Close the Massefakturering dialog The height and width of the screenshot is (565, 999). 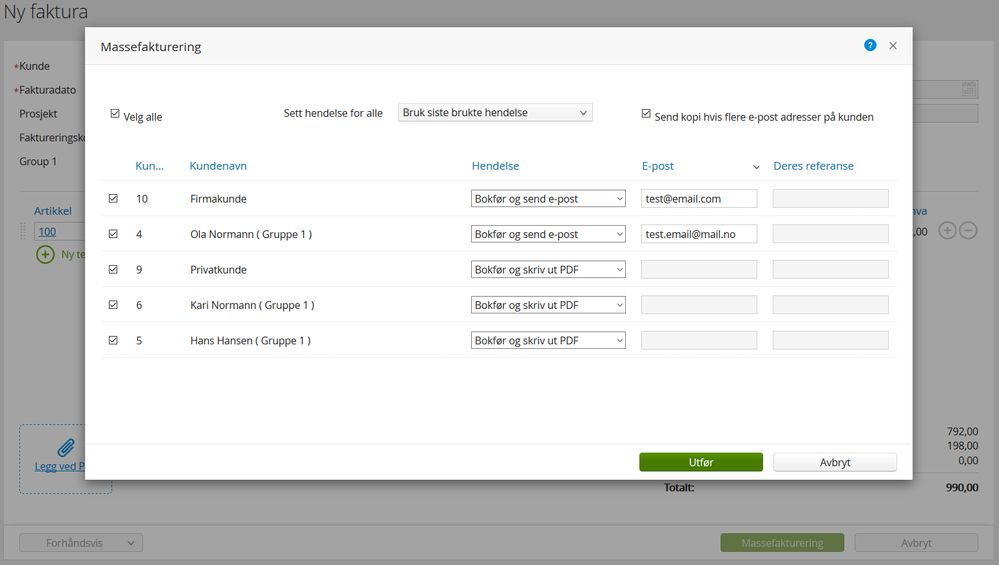point(893,46)
